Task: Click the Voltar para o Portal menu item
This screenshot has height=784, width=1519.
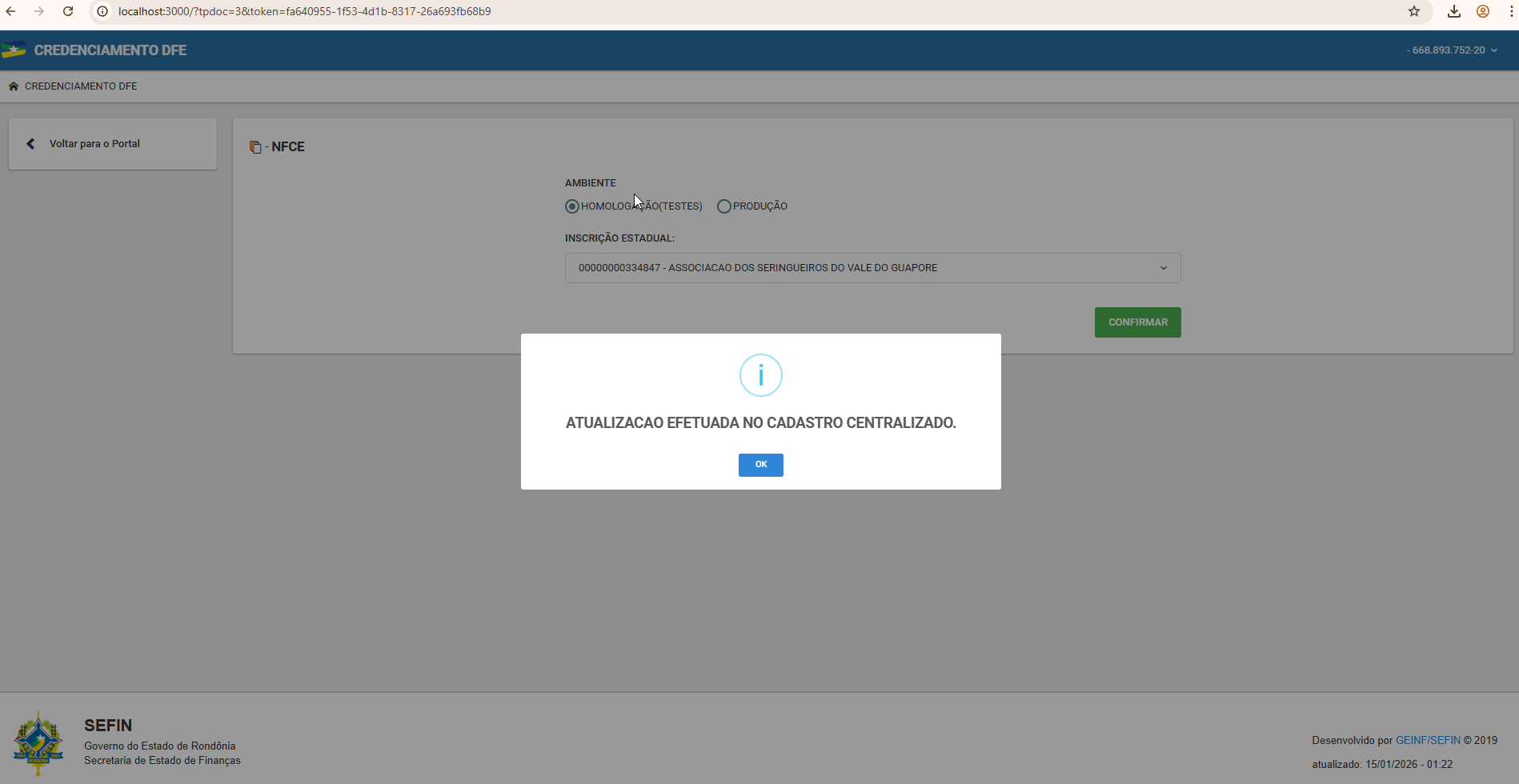Action: click(x=94, y=144)
